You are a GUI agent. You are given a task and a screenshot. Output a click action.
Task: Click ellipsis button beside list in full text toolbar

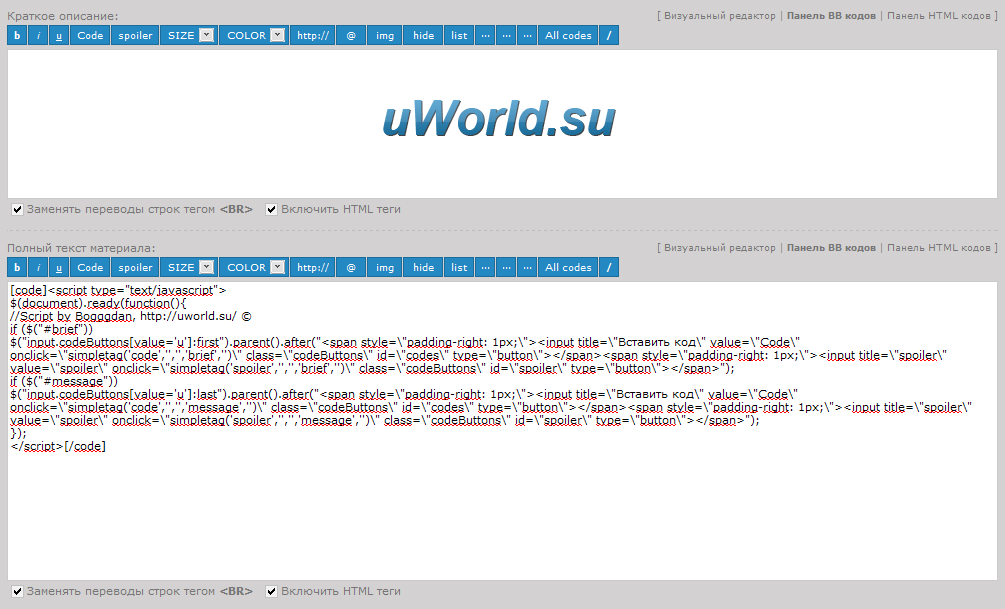click(x=485, y=267)
